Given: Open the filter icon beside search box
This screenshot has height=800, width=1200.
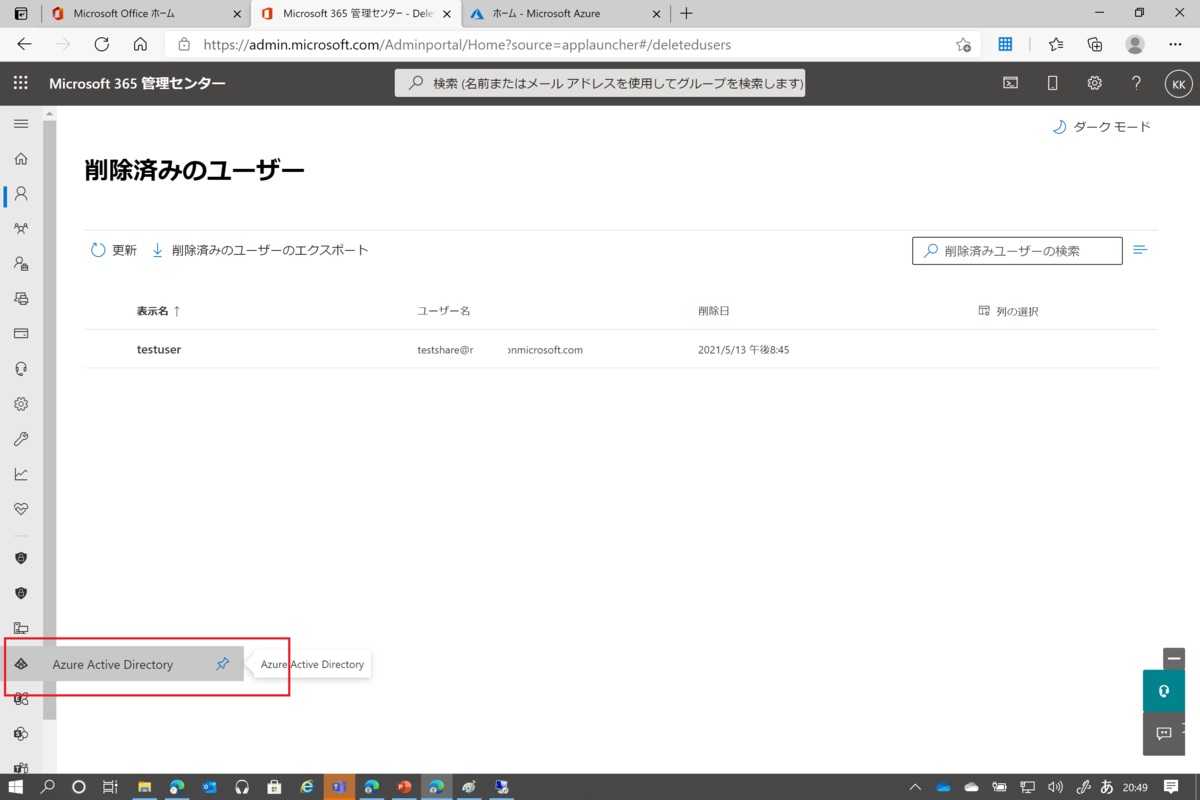Looking at the screenshot, I should [1139, 250].
